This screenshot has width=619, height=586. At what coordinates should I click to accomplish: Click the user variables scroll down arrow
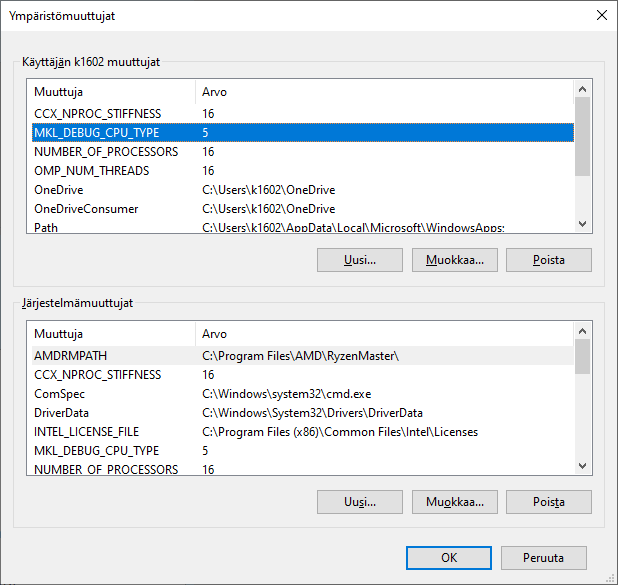click(x=582, y=224)
